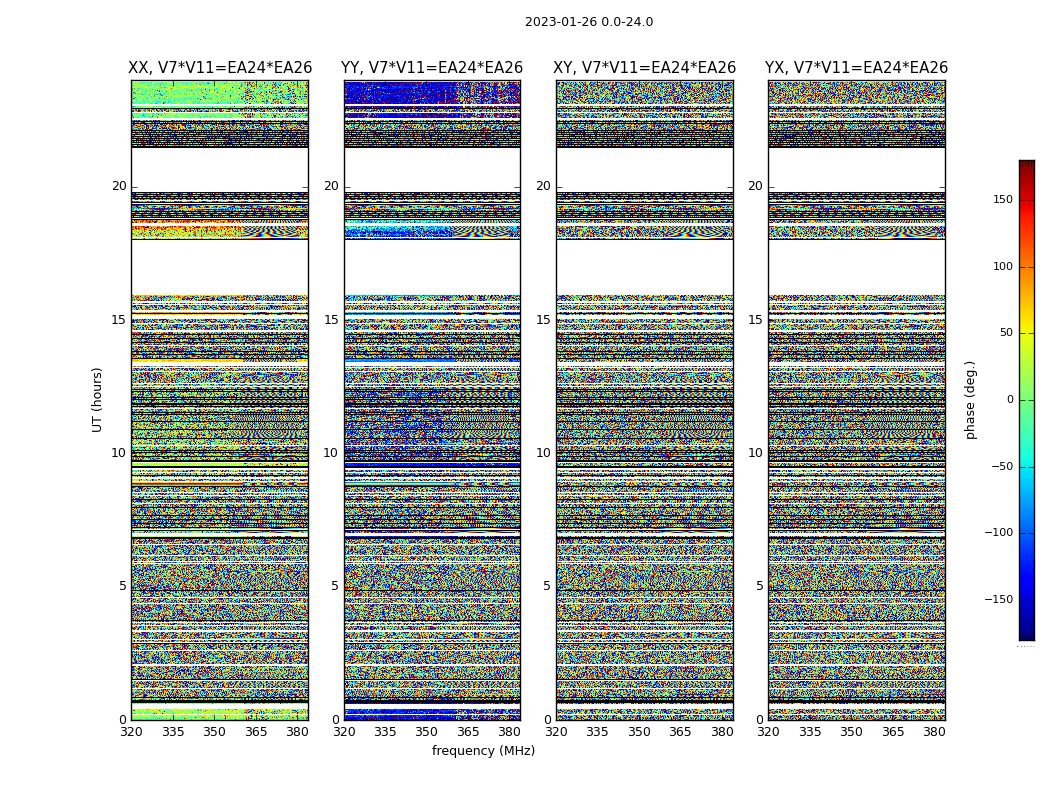
Task: Click the 350 frequency tick under YX panel
Action: coord(851,732)
